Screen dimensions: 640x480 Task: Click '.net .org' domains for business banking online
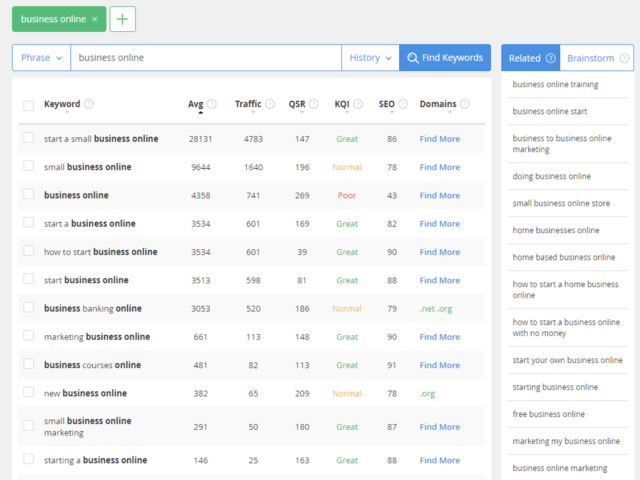click(x=436, y=309)
